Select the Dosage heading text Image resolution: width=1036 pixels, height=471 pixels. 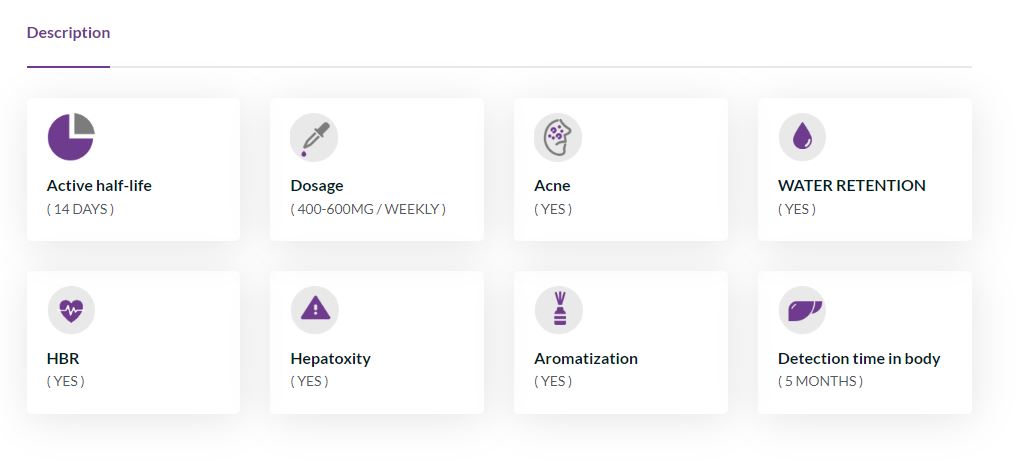tap(316, 186)
